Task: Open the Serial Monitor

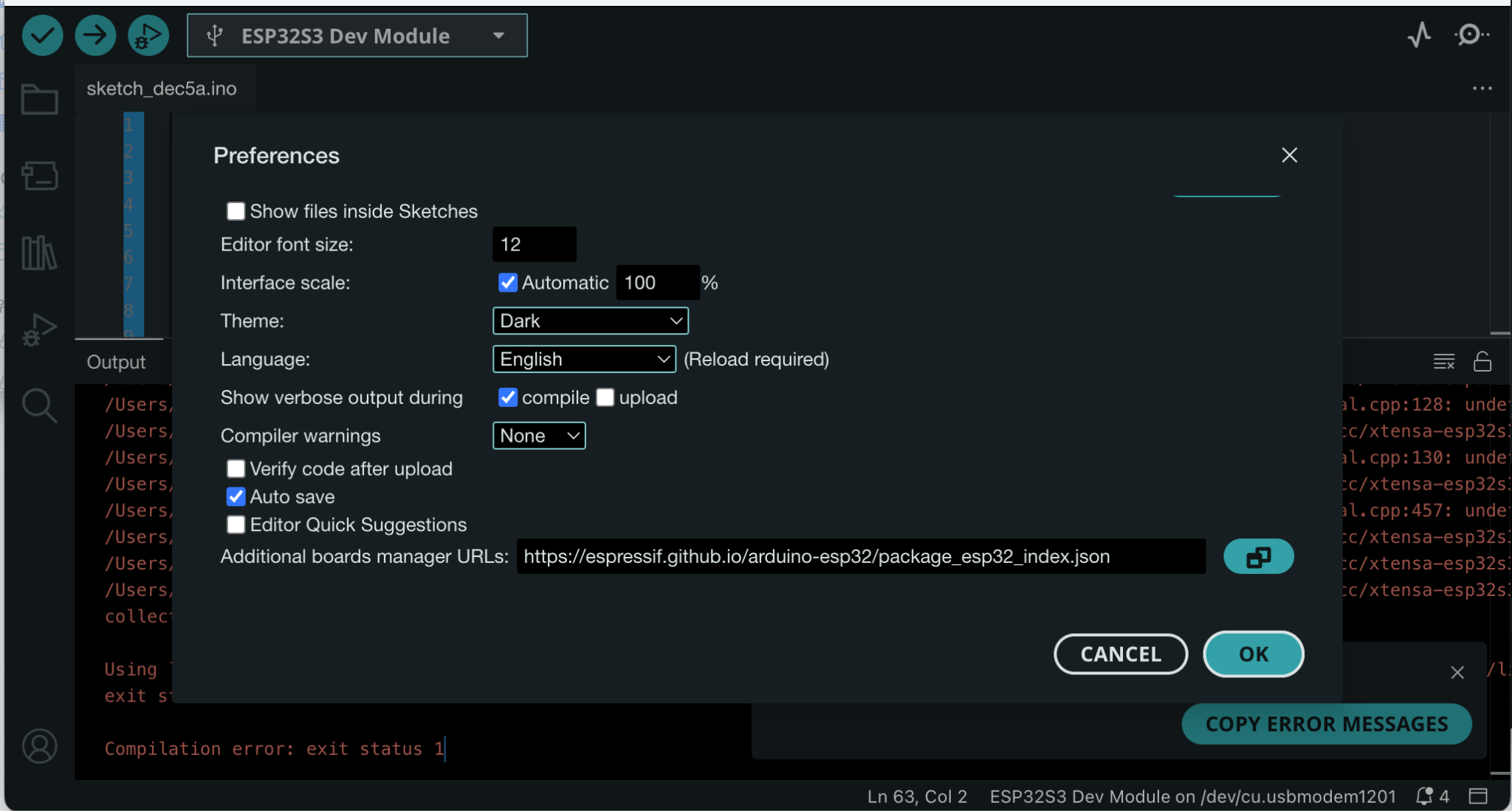Action: point(1470,35)
